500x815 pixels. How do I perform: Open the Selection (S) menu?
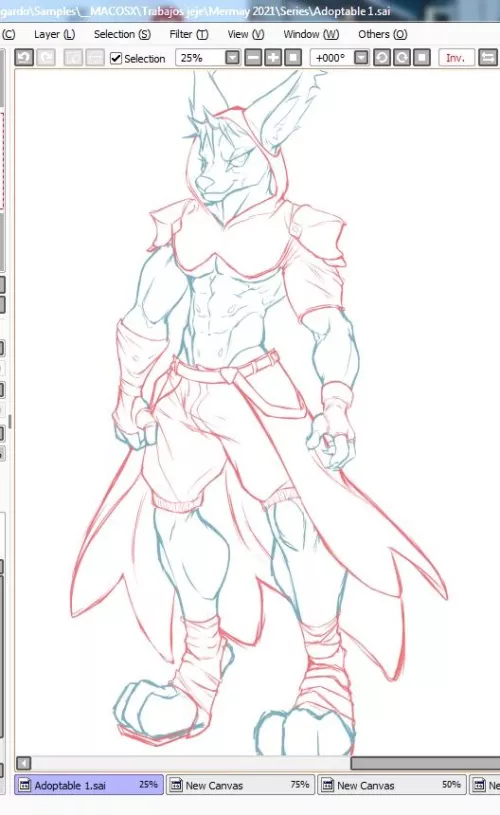pyautogui.click(x=122, y=34)
